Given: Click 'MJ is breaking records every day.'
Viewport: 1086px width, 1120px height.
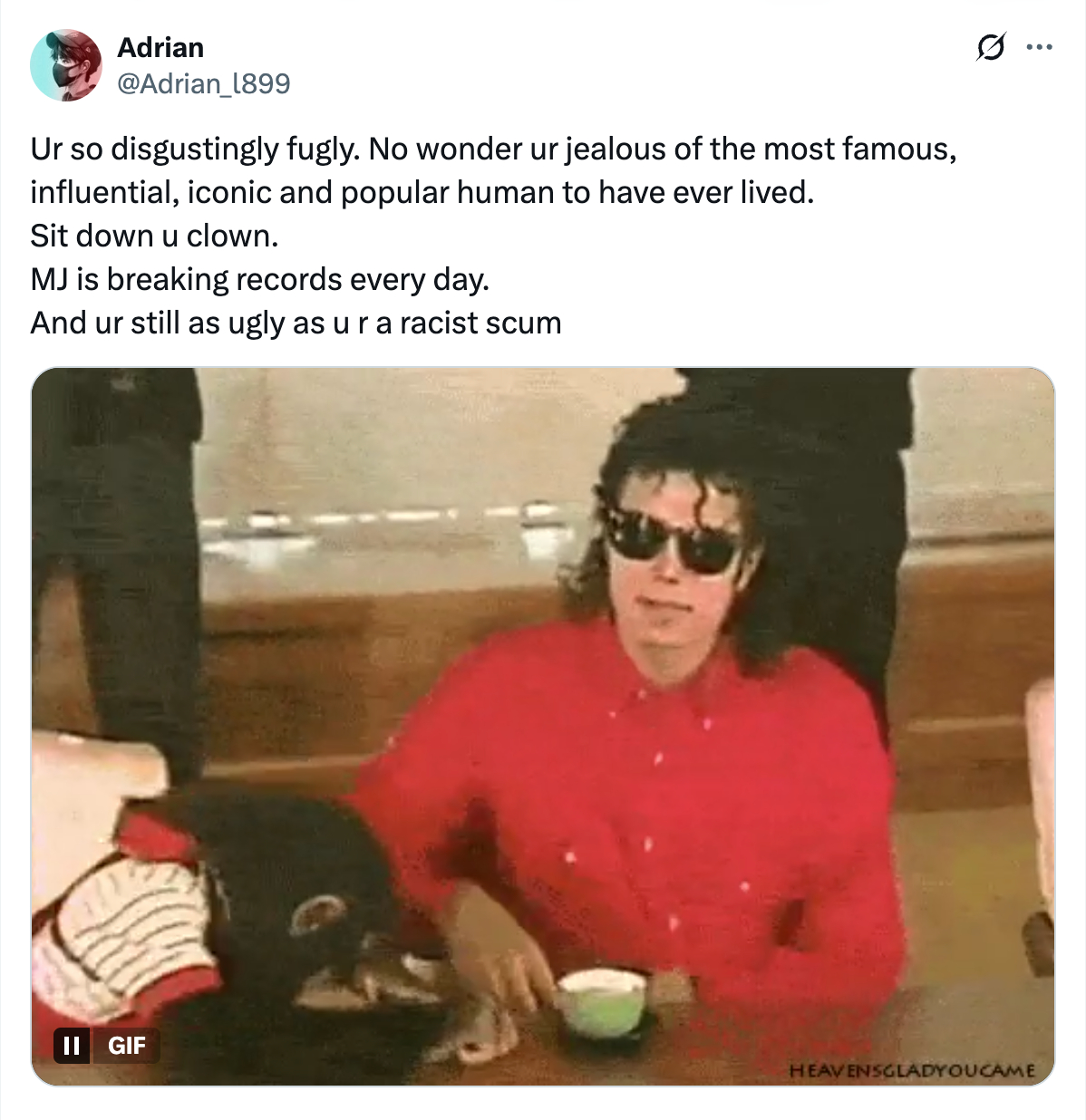Looking at the screenshot, I should [260, 279].
